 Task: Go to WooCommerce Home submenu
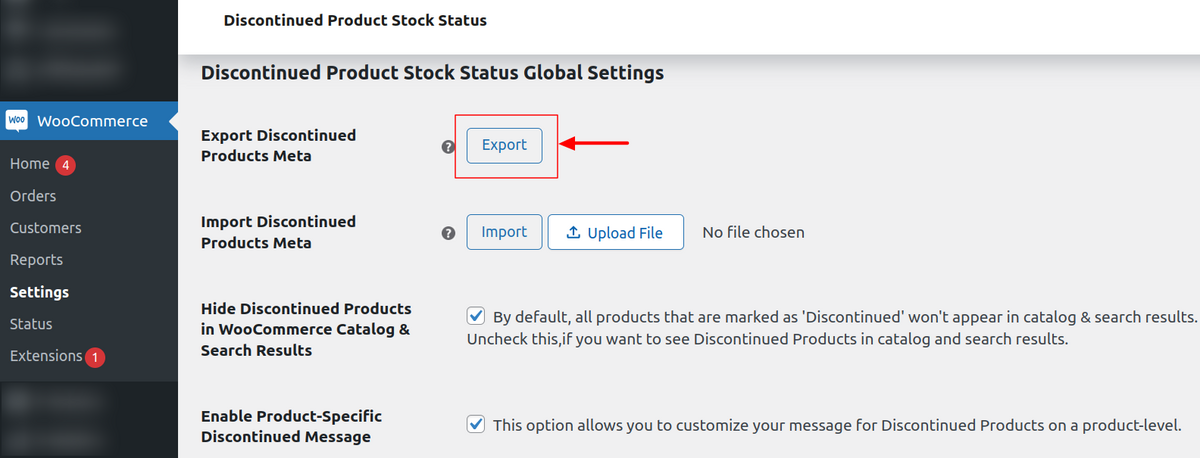point(29,163)
